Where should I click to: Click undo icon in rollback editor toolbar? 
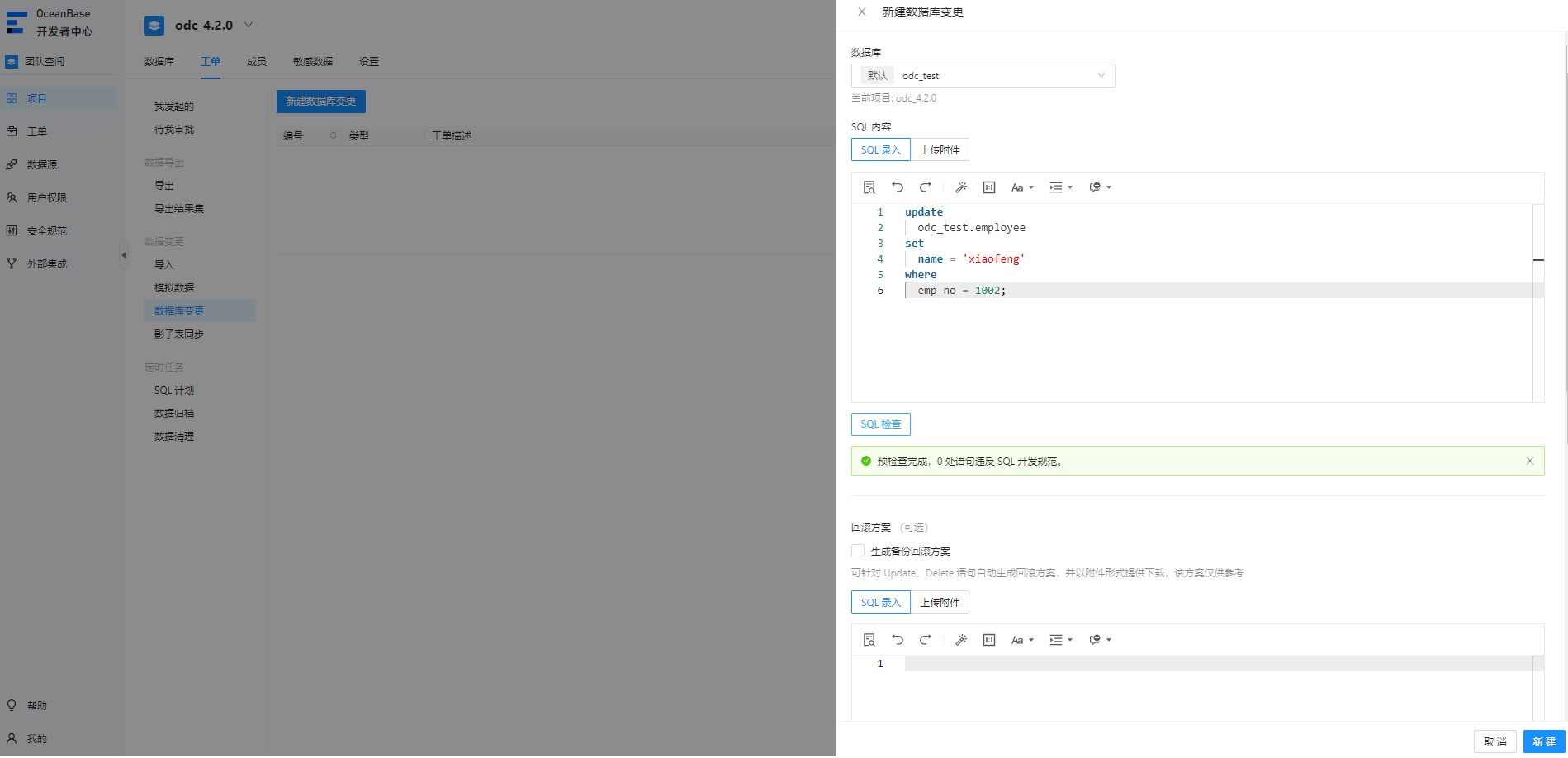coord(898,640)
